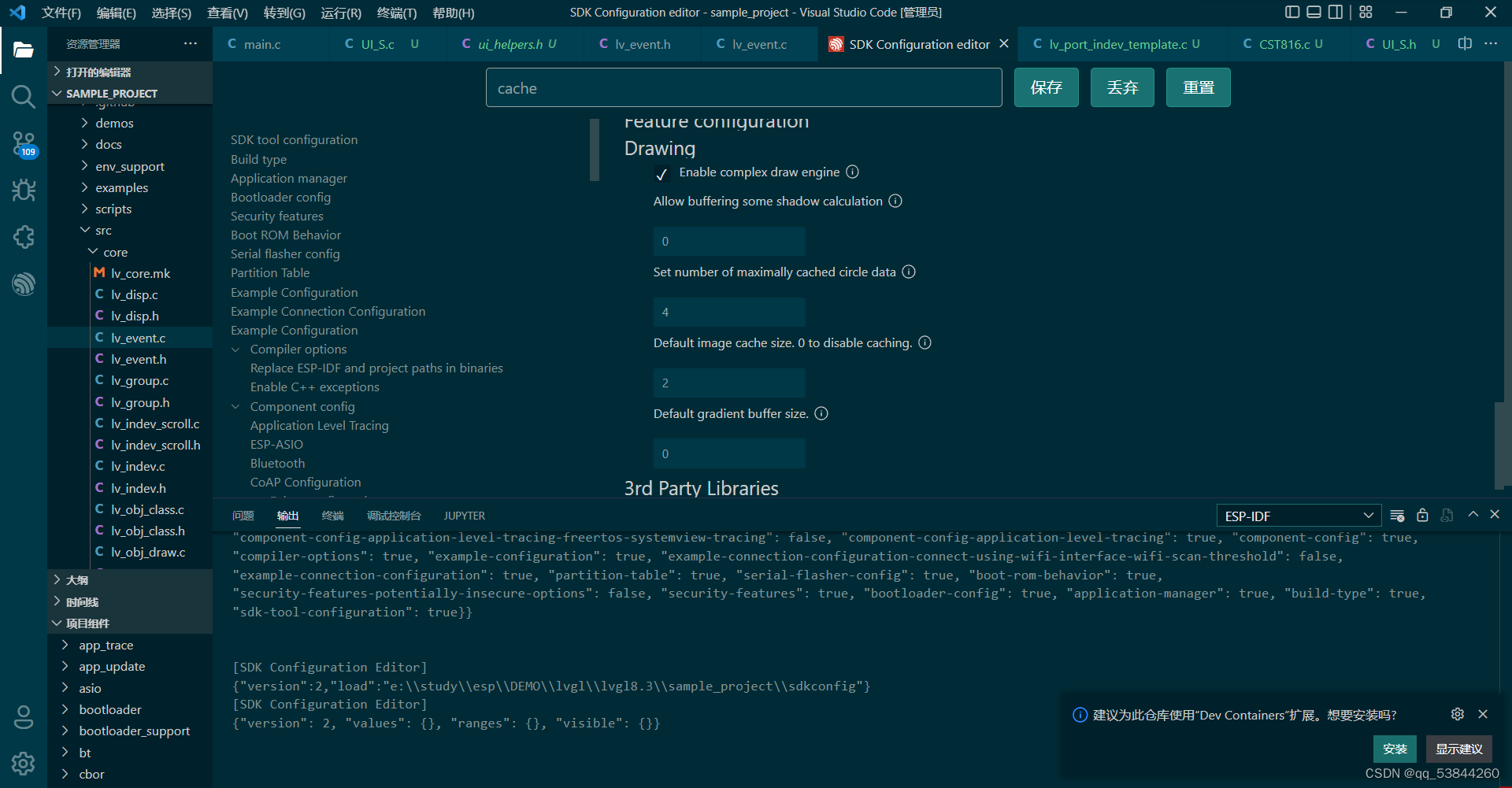Screen dimensions: 1512x788
Task: Click the cache search input field
Action: (744, 87)
